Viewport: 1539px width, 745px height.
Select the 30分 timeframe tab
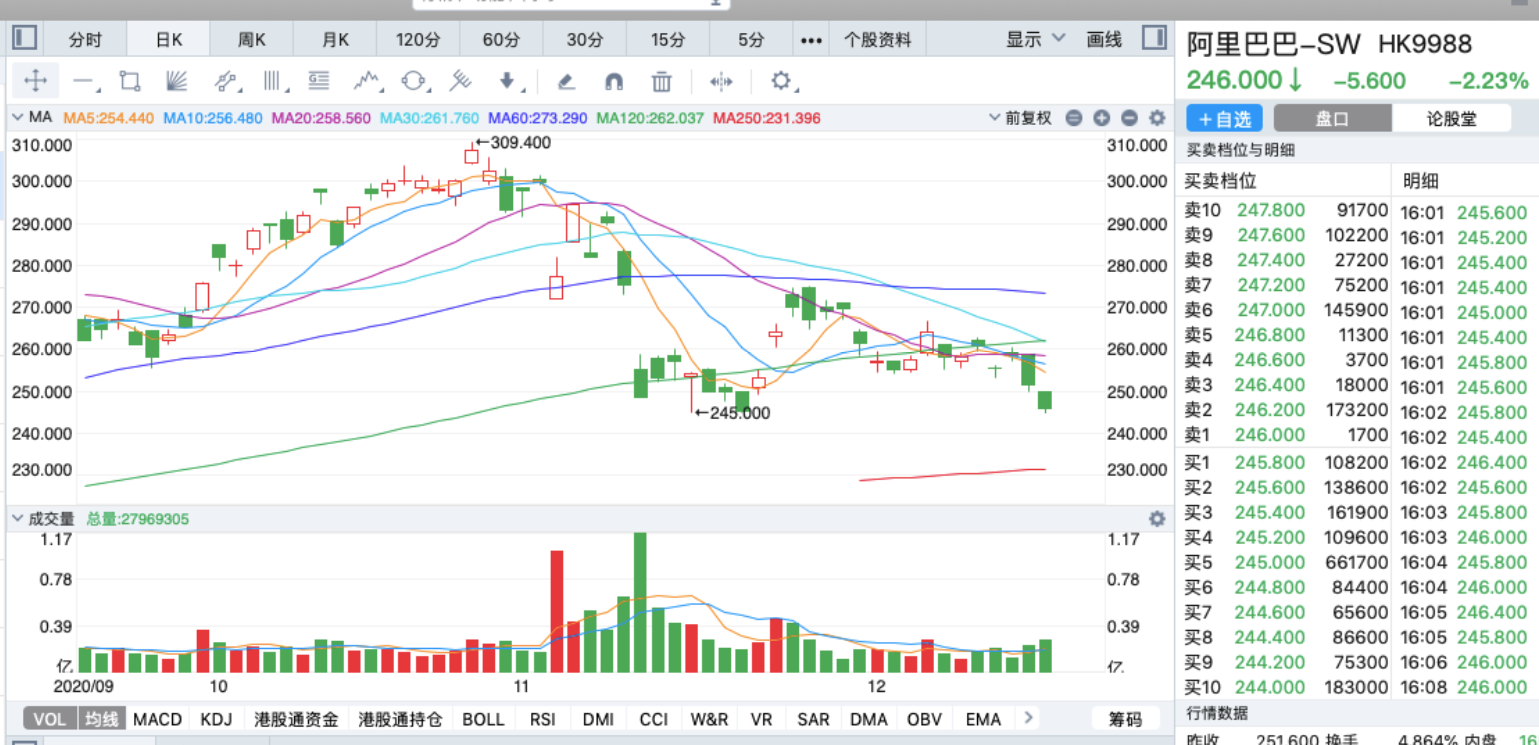click(x=585, y=40)
